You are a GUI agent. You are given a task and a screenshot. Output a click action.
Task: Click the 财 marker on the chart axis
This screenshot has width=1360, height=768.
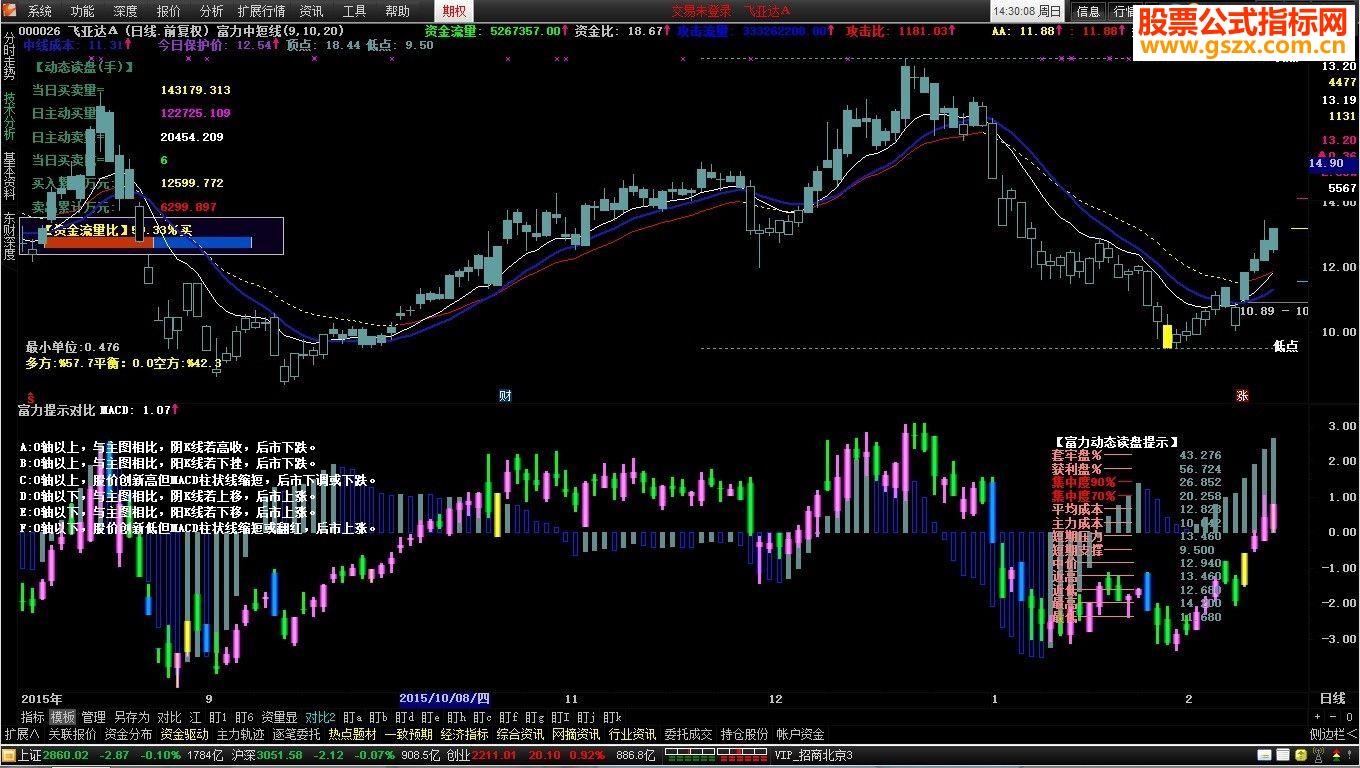tap(505, 396)
